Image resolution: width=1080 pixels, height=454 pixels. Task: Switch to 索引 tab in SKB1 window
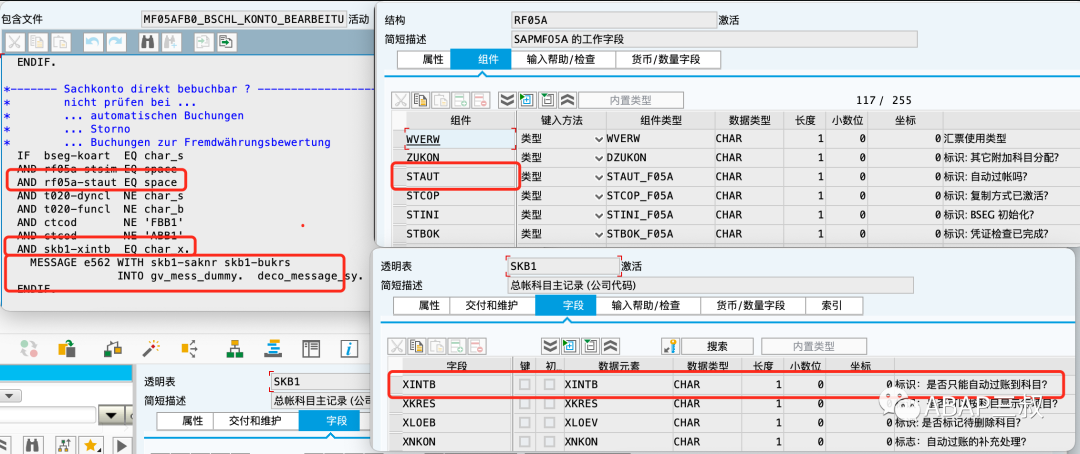coord(833,305)
